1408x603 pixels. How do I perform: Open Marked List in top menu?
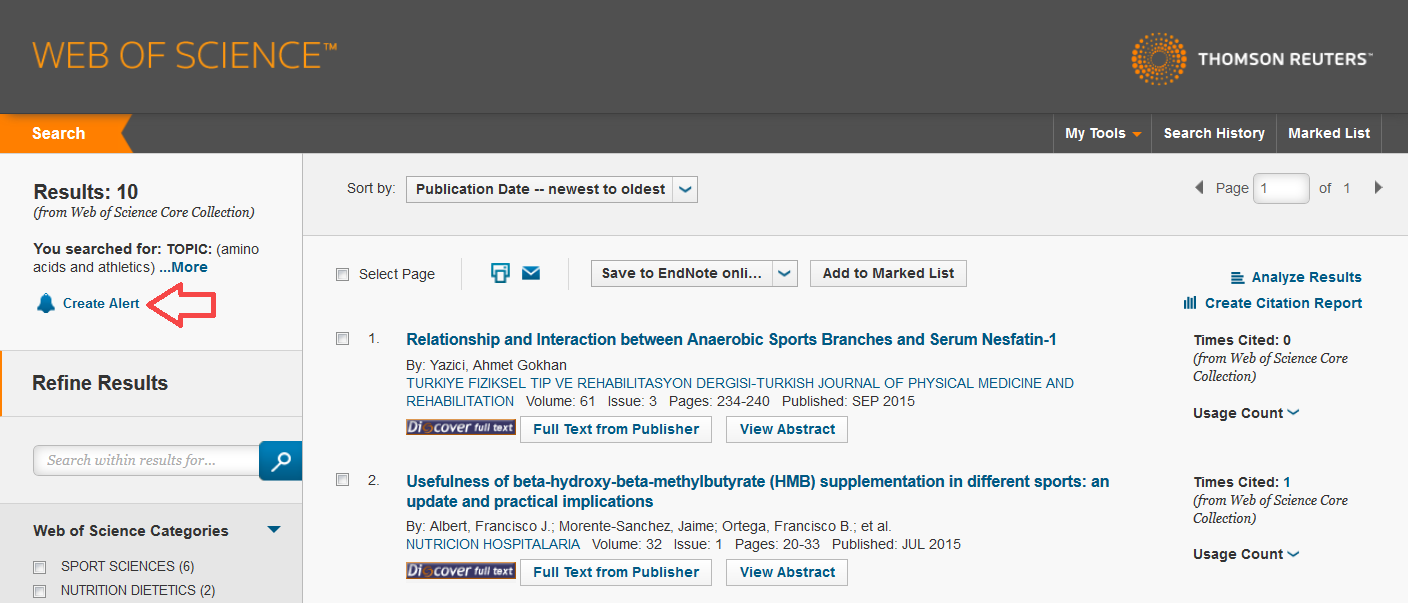[1329, 133]
